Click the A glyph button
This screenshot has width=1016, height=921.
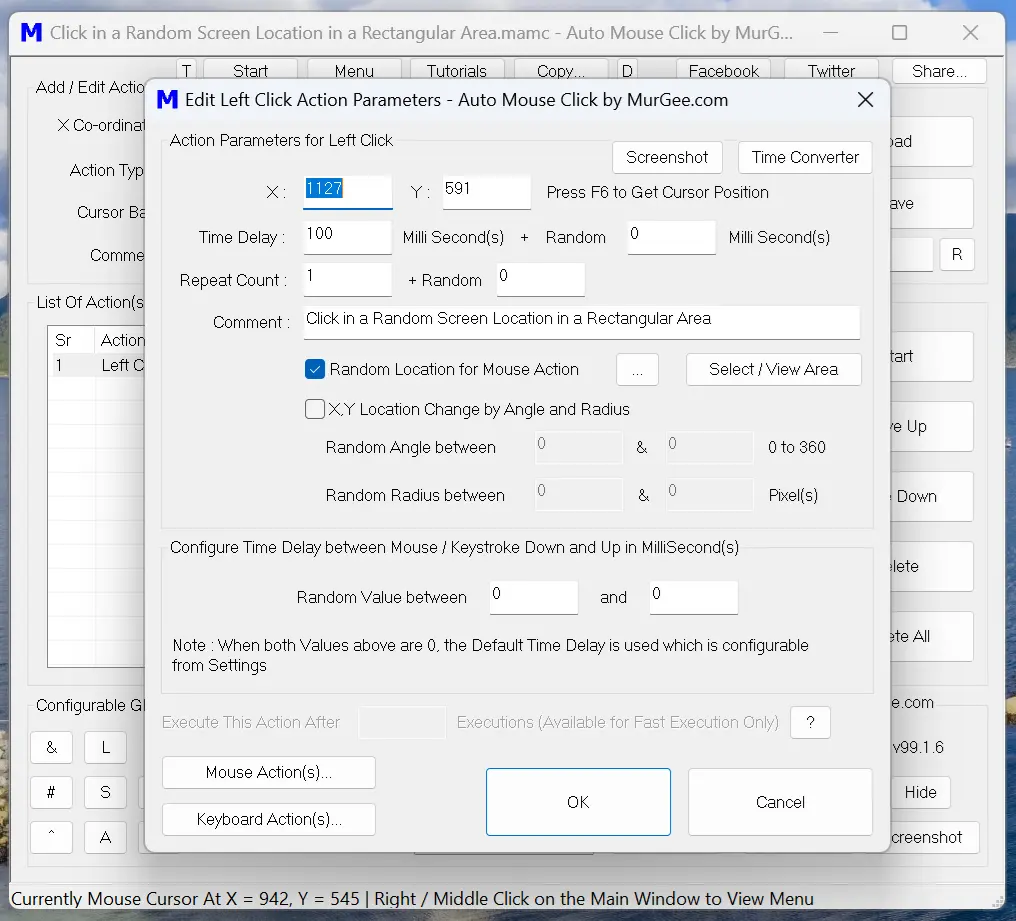point(105,837)
